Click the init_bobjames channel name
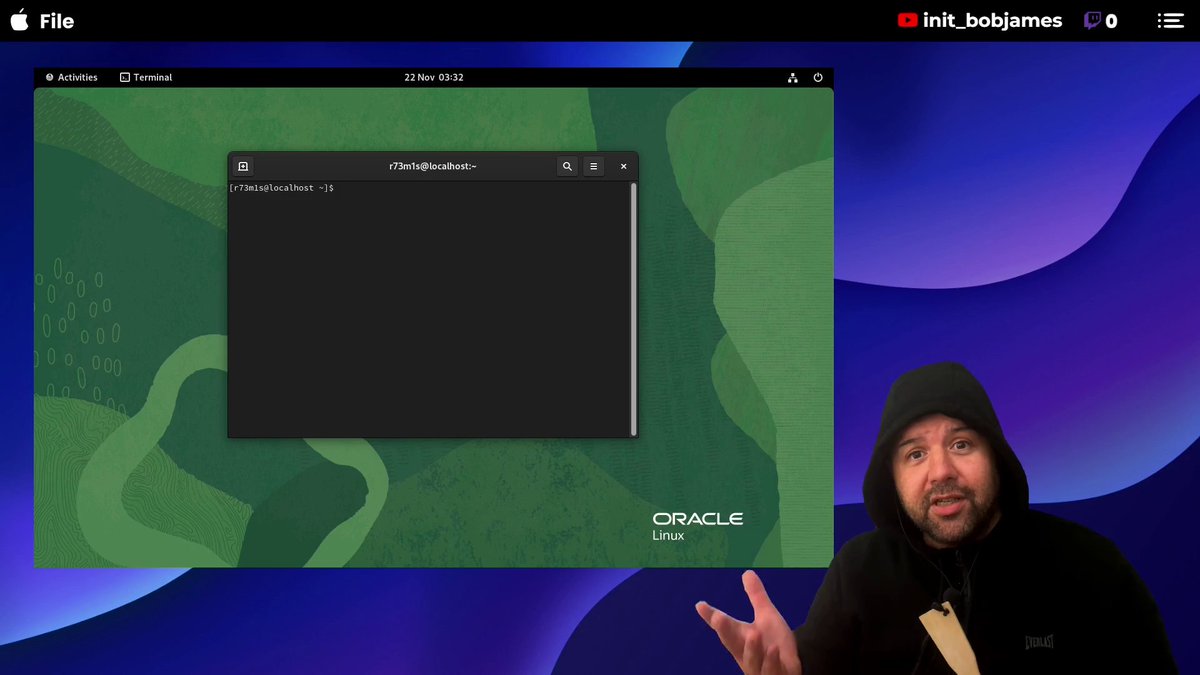Viewport: 1200px width, 675px height. (x=992, y=21)
